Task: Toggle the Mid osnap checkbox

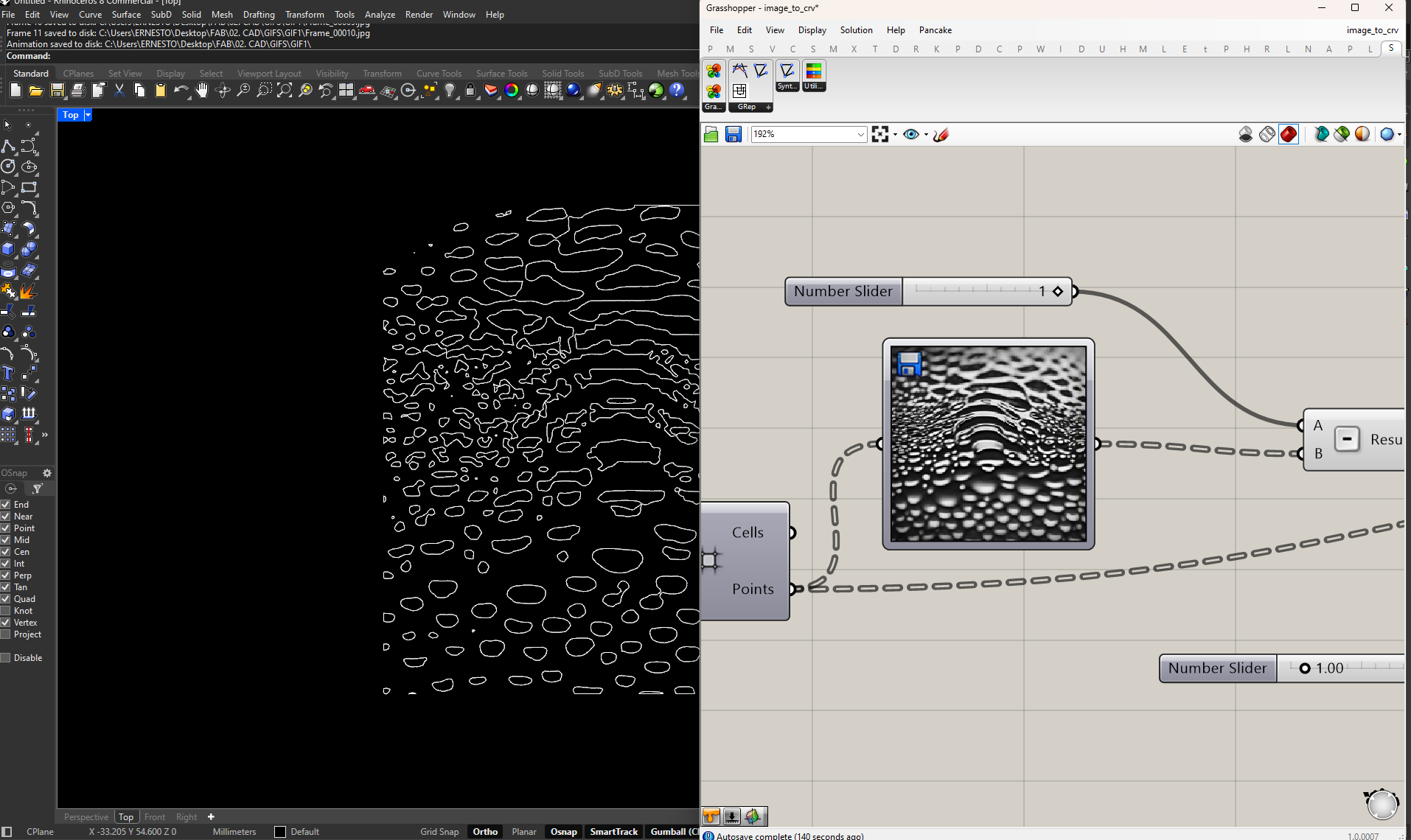Action: (5, 540)
